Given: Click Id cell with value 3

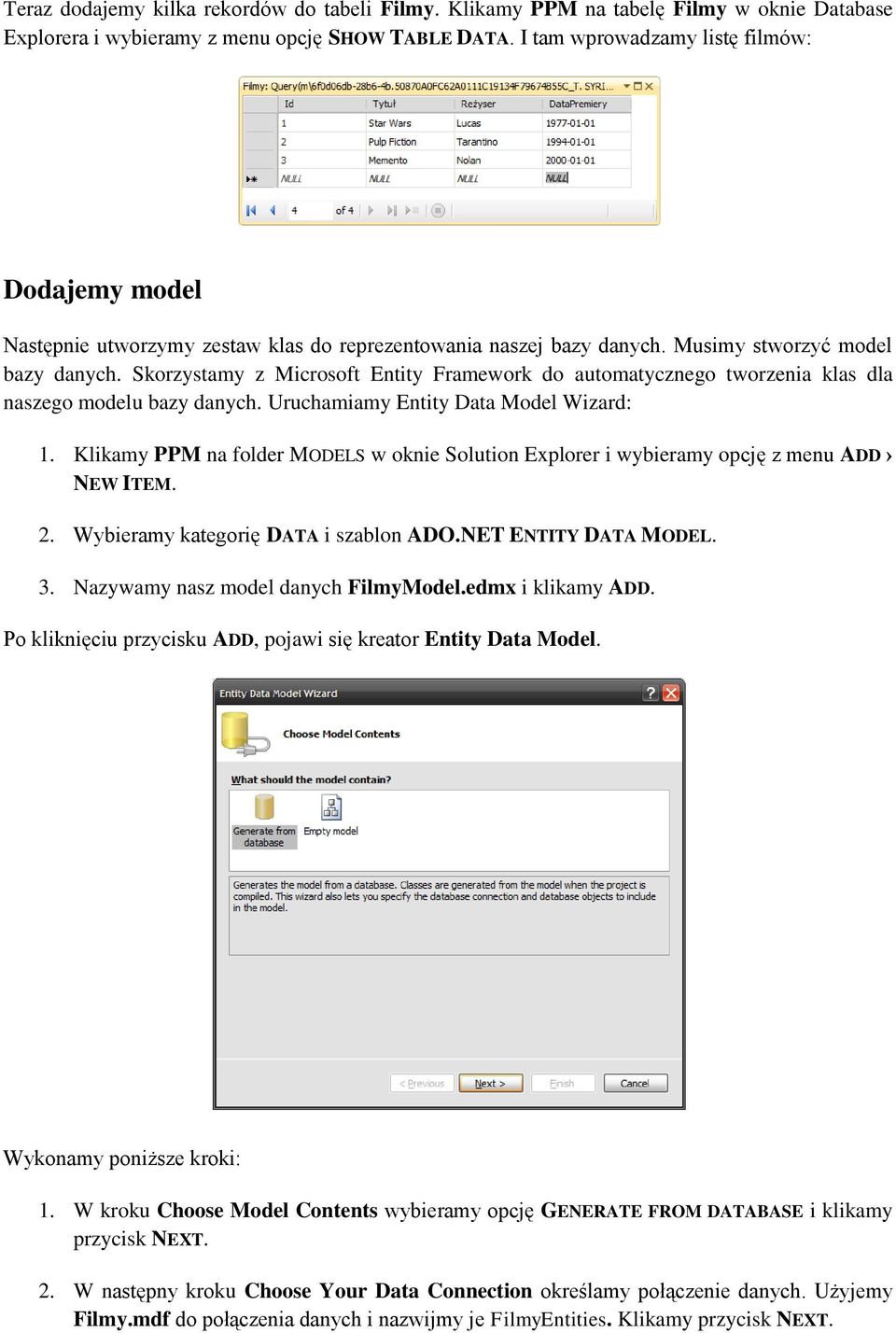Looking at the screenshot, I should point(323,161).
